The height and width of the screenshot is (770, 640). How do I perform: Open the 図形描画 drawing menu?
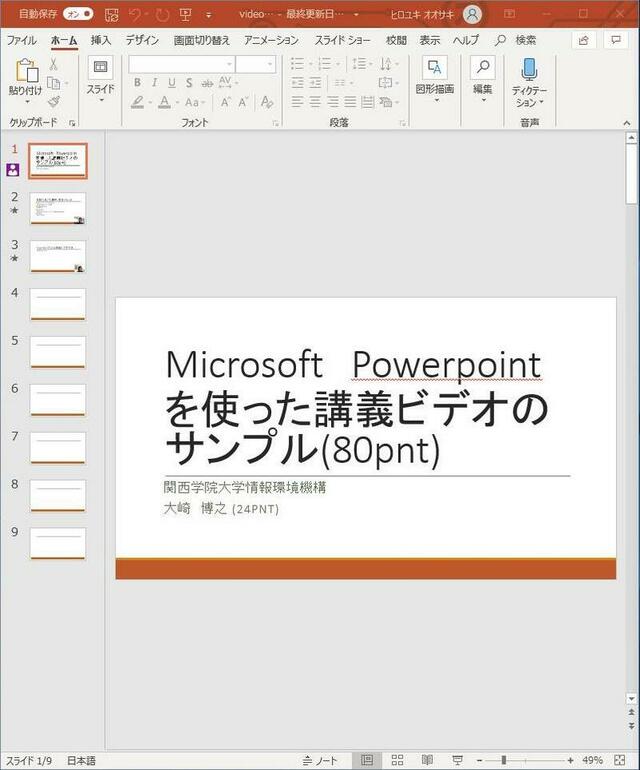coord(435,79)
